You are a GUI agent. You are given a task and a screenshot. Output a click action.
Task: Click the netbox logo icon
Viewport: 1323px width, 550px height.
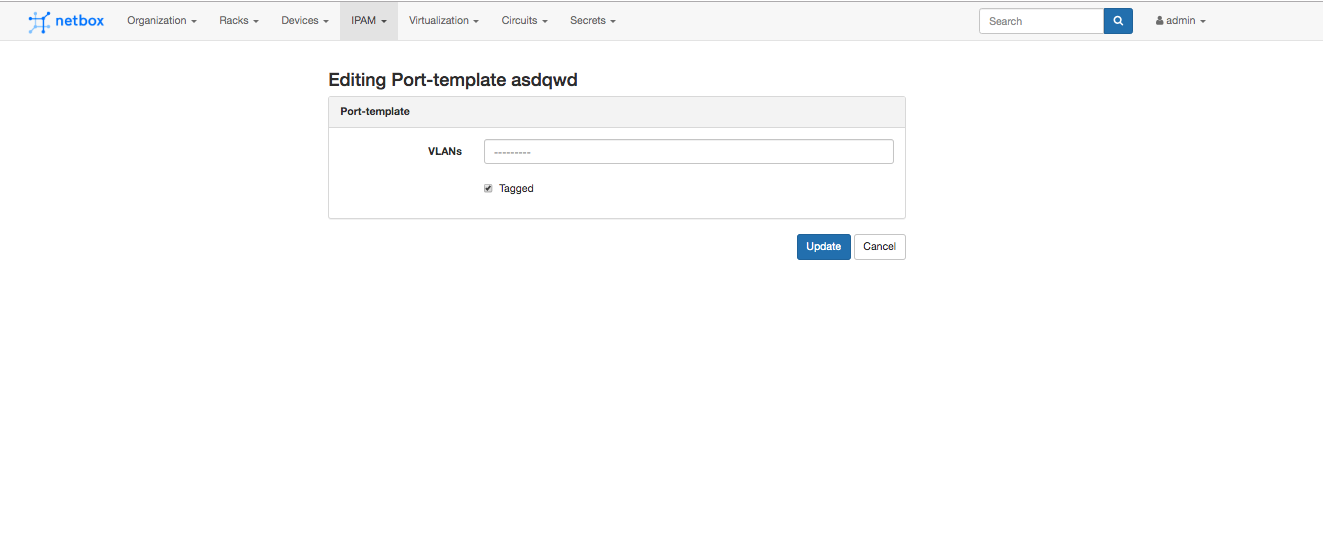39,21
